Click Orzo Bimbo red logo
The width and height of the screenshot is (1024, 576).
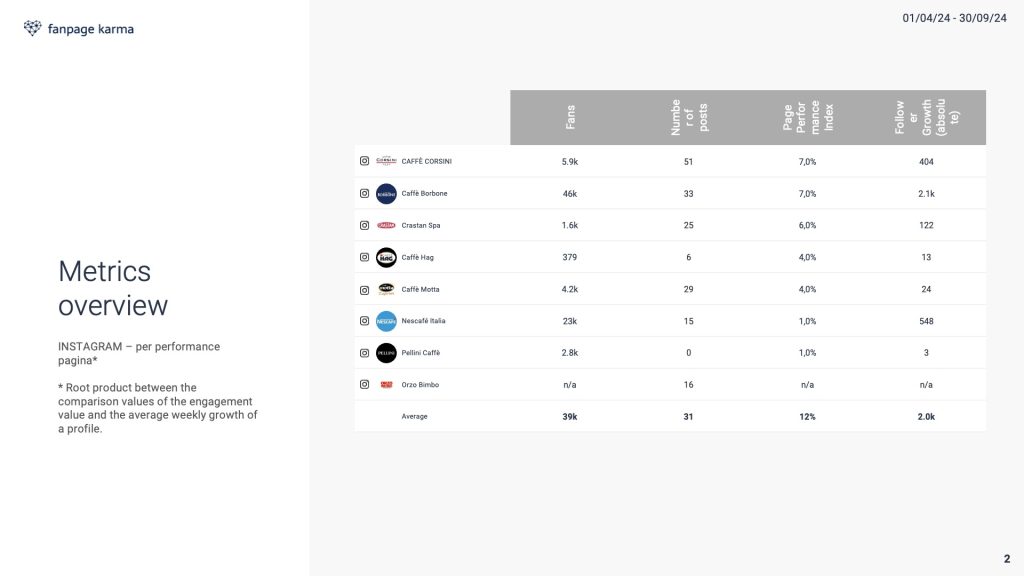386,385
